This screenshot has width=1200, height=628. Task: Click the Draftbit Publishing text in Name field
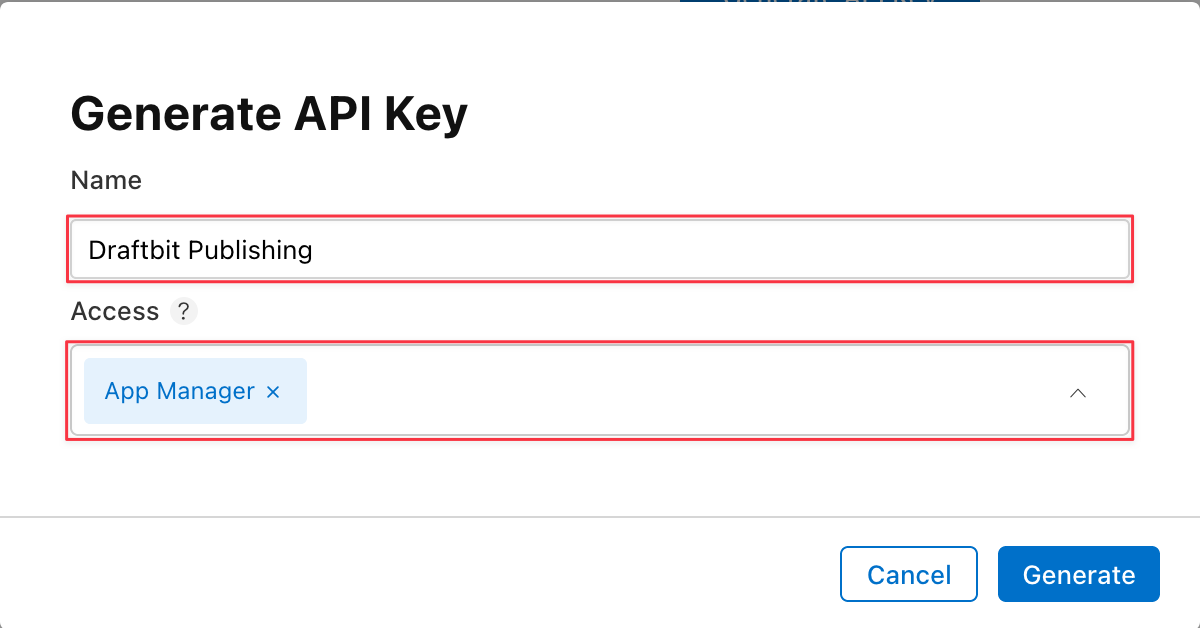[200, 250]
